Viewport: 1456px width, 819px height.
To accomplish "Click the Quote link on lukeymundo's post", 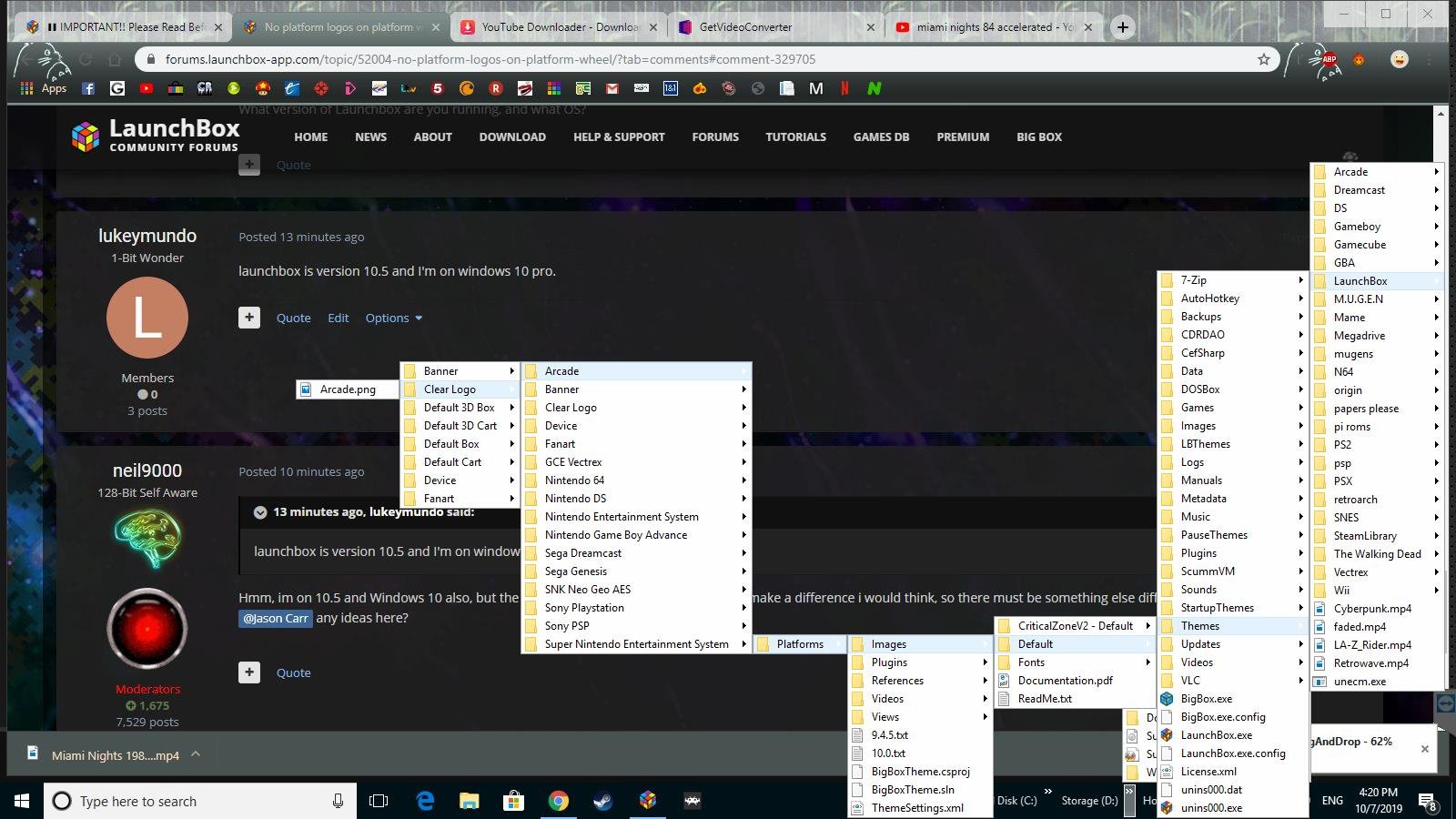I will [x=293, y=318].
